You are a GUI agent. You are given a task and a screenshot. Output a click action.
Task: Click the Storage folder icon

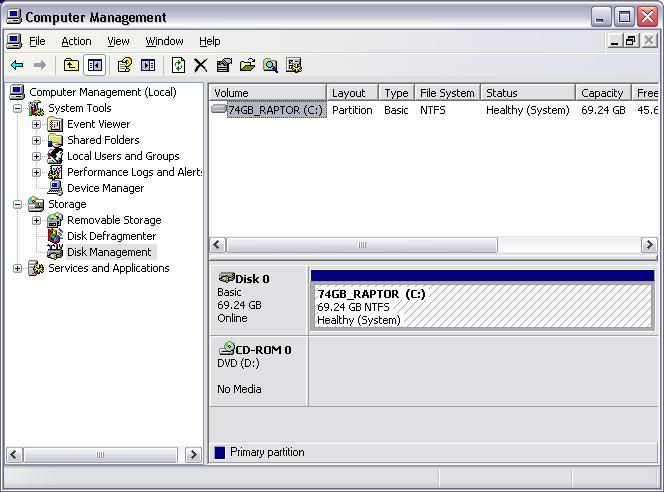pos(36,205)
